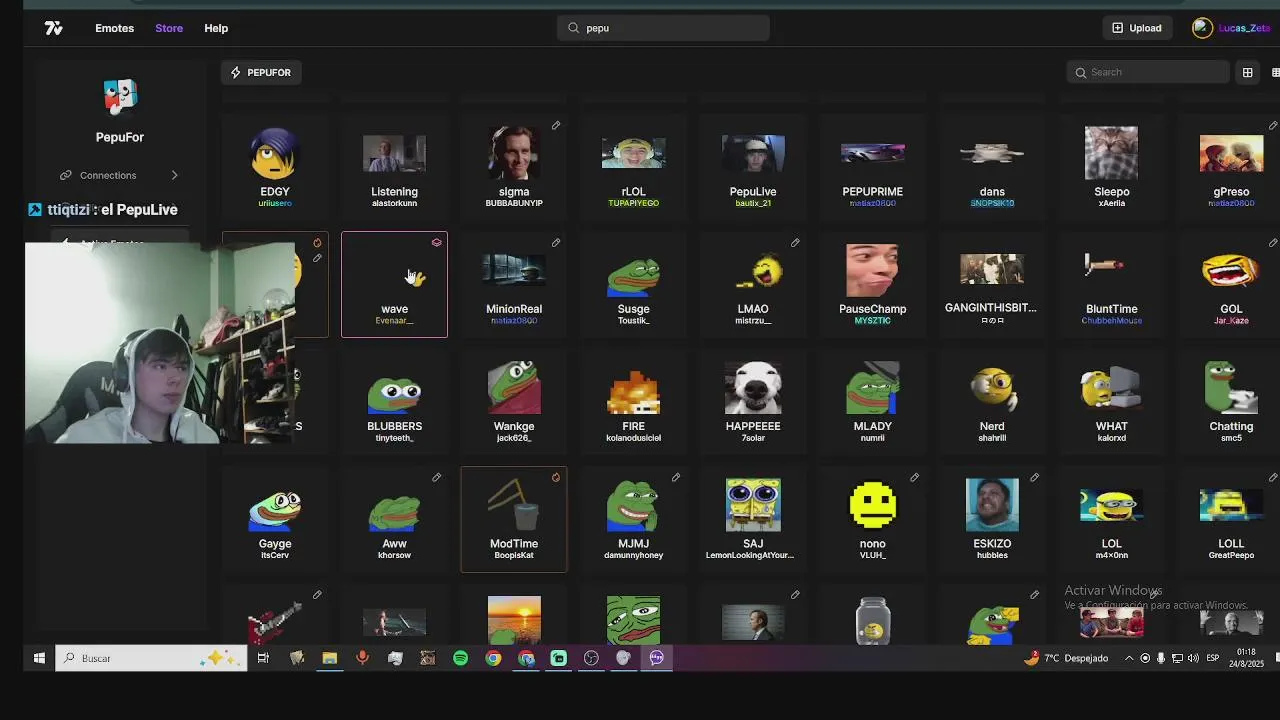1280x720 pixels.
Task: Click the edit pencil on MJMJ emote
Action: tap(676, 478)
